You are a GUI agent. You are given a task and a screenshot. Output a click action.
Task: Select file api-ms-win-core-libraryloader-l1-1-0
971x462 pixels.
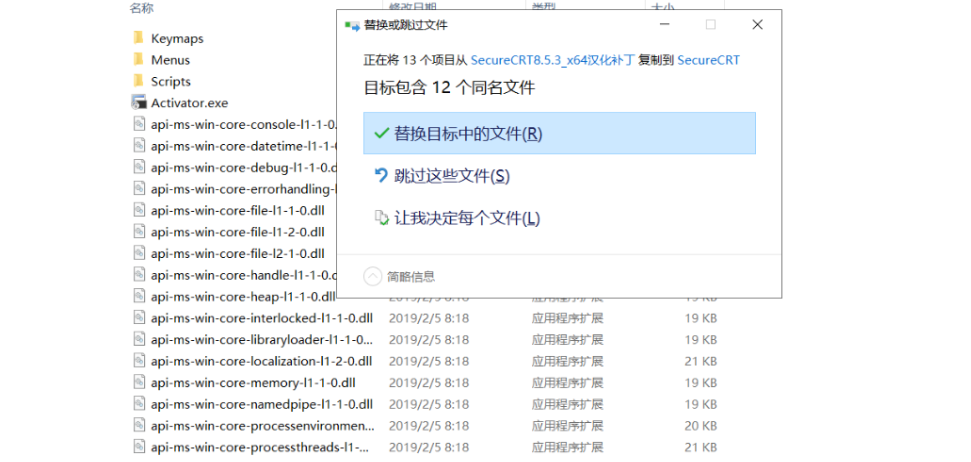tap(262, 340)
